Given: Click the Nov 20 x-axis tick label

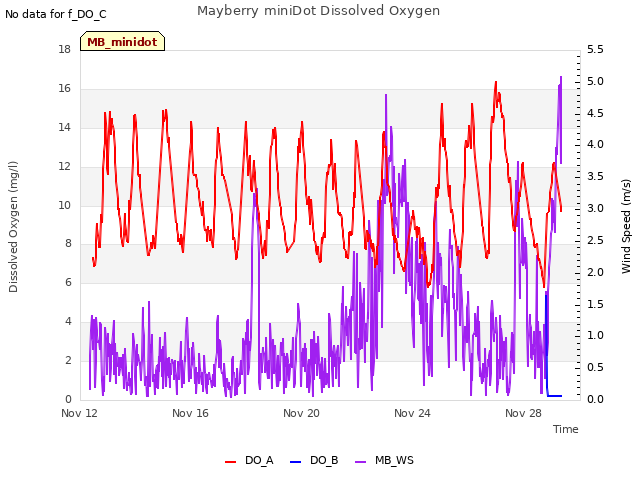Looking at the screenshot, I should 301,413.
